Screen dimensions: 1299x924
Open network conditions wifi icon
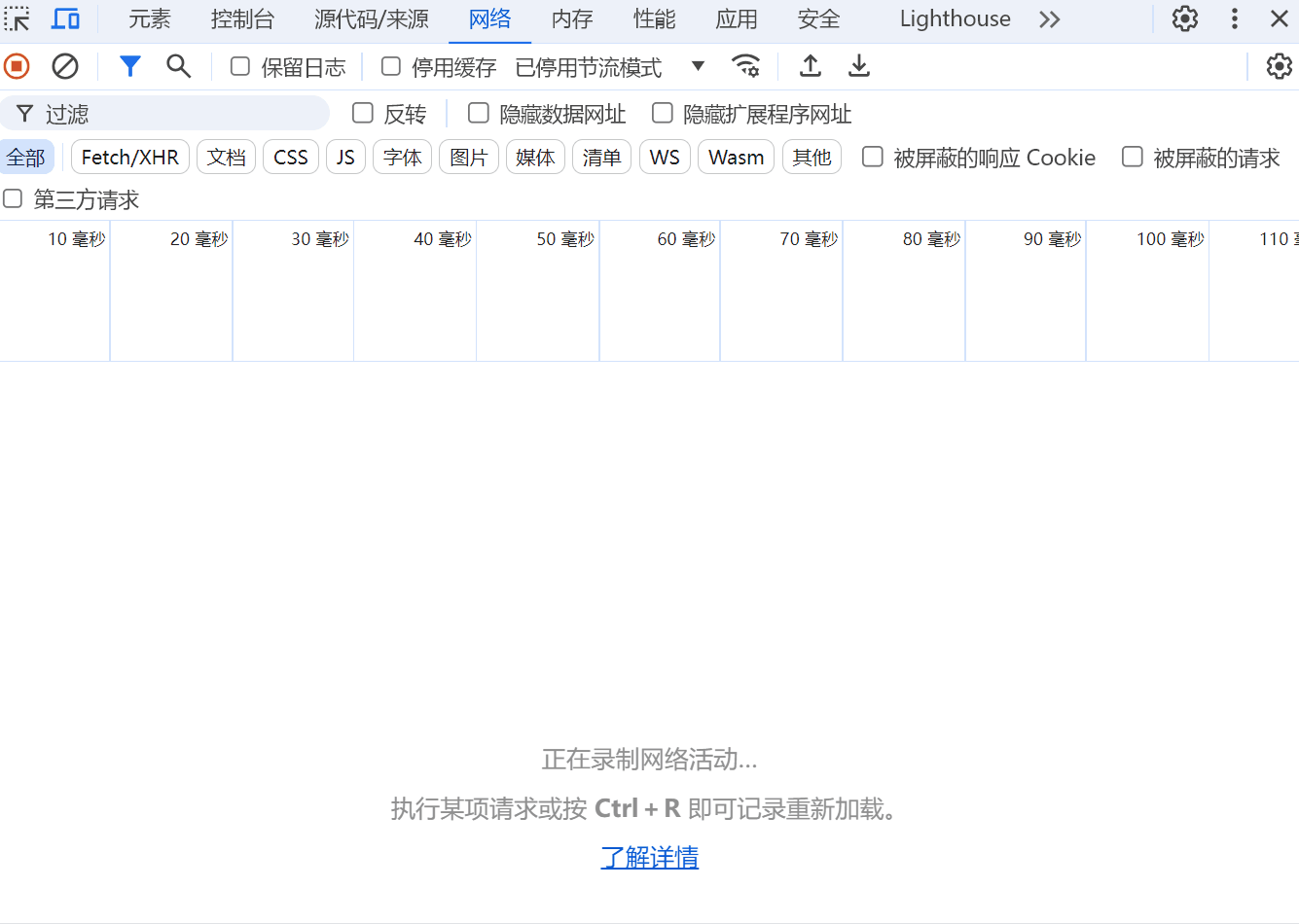[745, 66]
